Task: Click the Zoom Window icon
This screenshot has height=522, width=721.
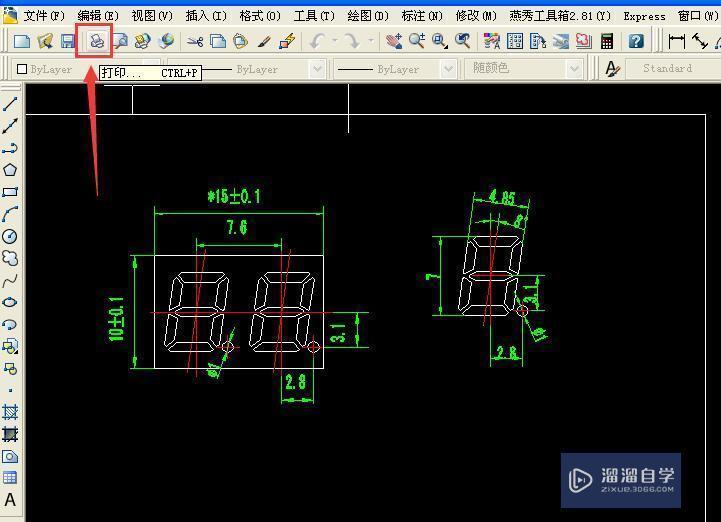Action: click(x=440, y=41)
